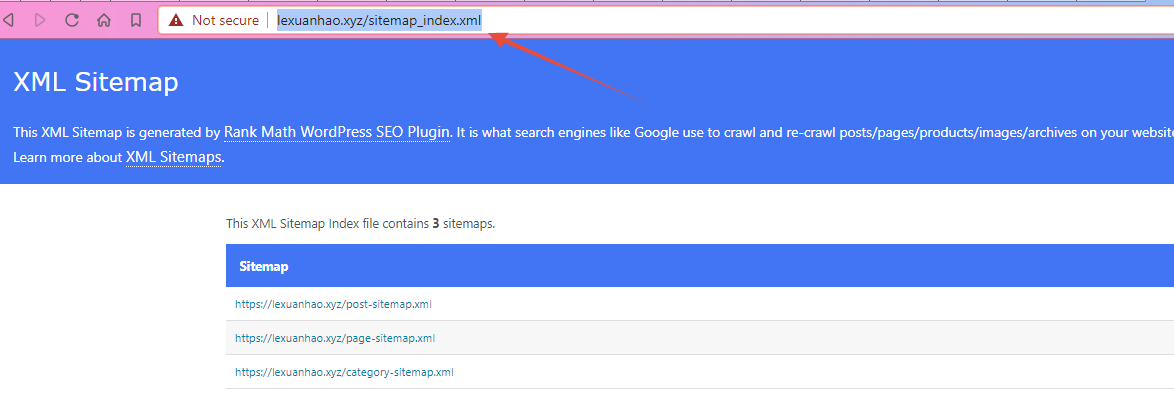
Task: Bookmark this page using the bookmark icon
Action: pos(136,20)
